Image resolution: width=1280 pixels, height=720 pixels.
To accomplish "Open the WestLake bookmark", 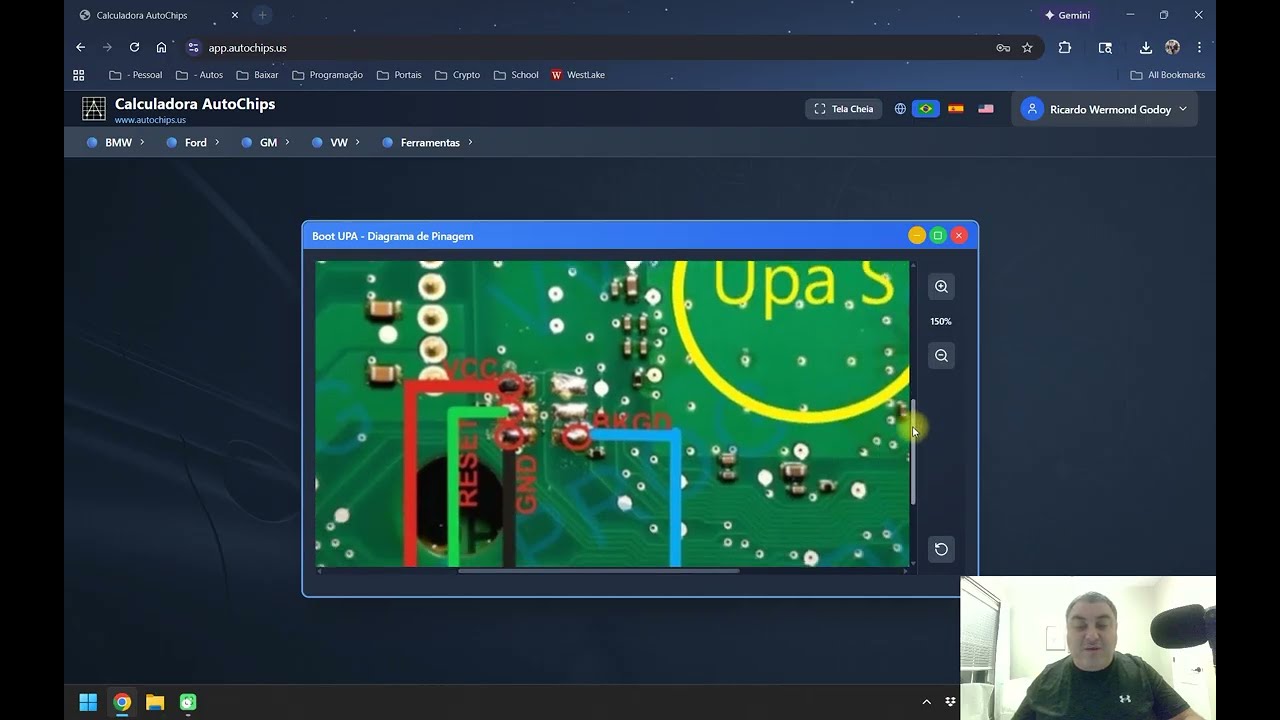I will pos(578,75).
